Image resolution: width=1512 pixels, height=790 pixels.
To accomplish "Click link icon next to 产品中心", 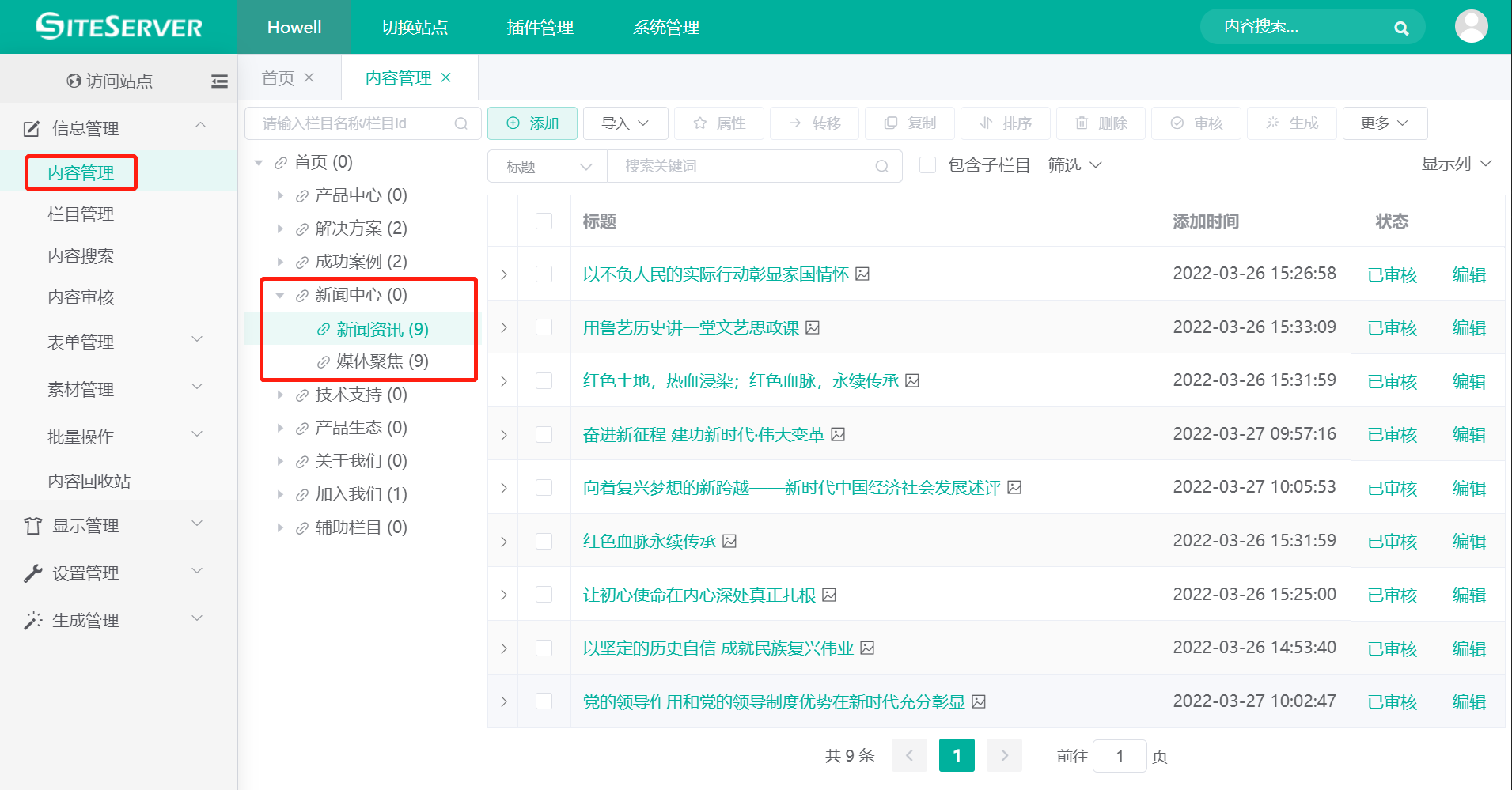I will click(x=301, y=196).
